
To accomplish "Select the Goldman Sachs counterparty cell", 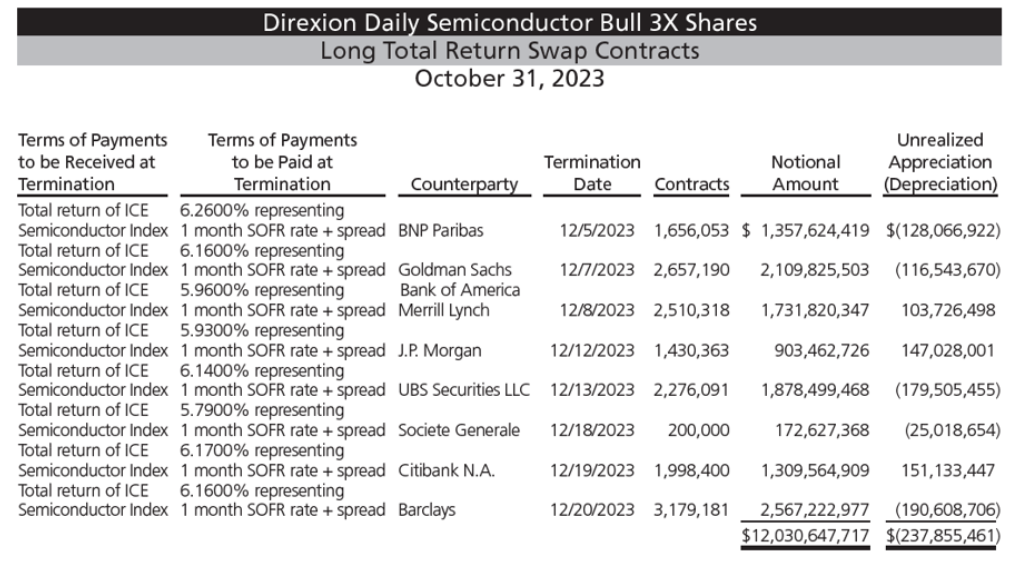I will pyautogui.click(x=455, y=270).
